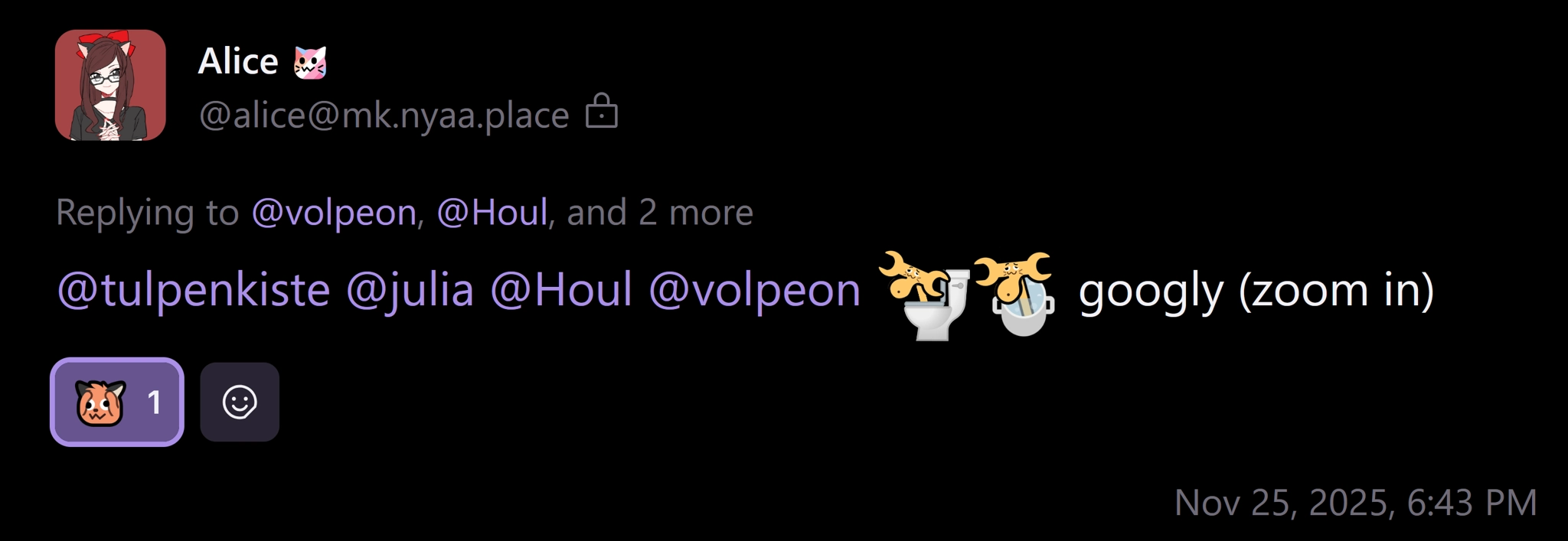Click the cooking pot wrench custom emoji
This screenshot has width=1568, height=541.
pos(1015,294)
